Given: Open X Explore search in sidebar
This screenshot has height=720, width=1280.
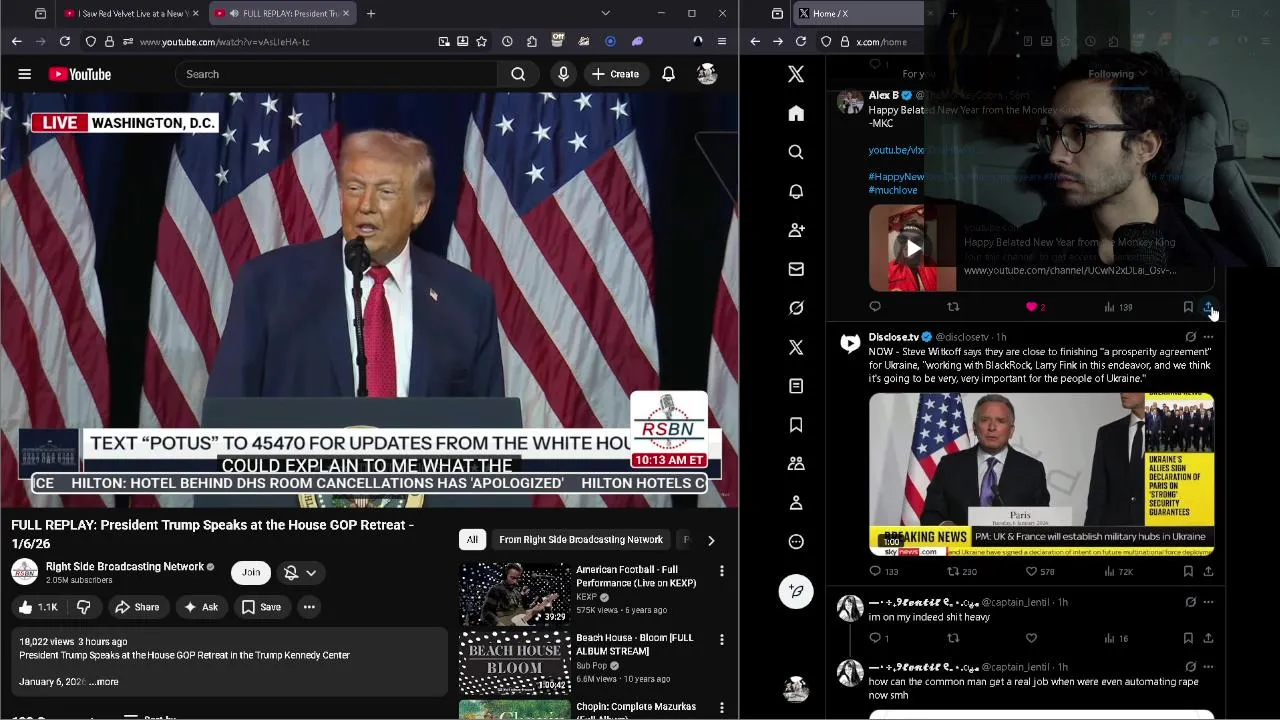Looking at the screenshot, I should coord(796,152).
